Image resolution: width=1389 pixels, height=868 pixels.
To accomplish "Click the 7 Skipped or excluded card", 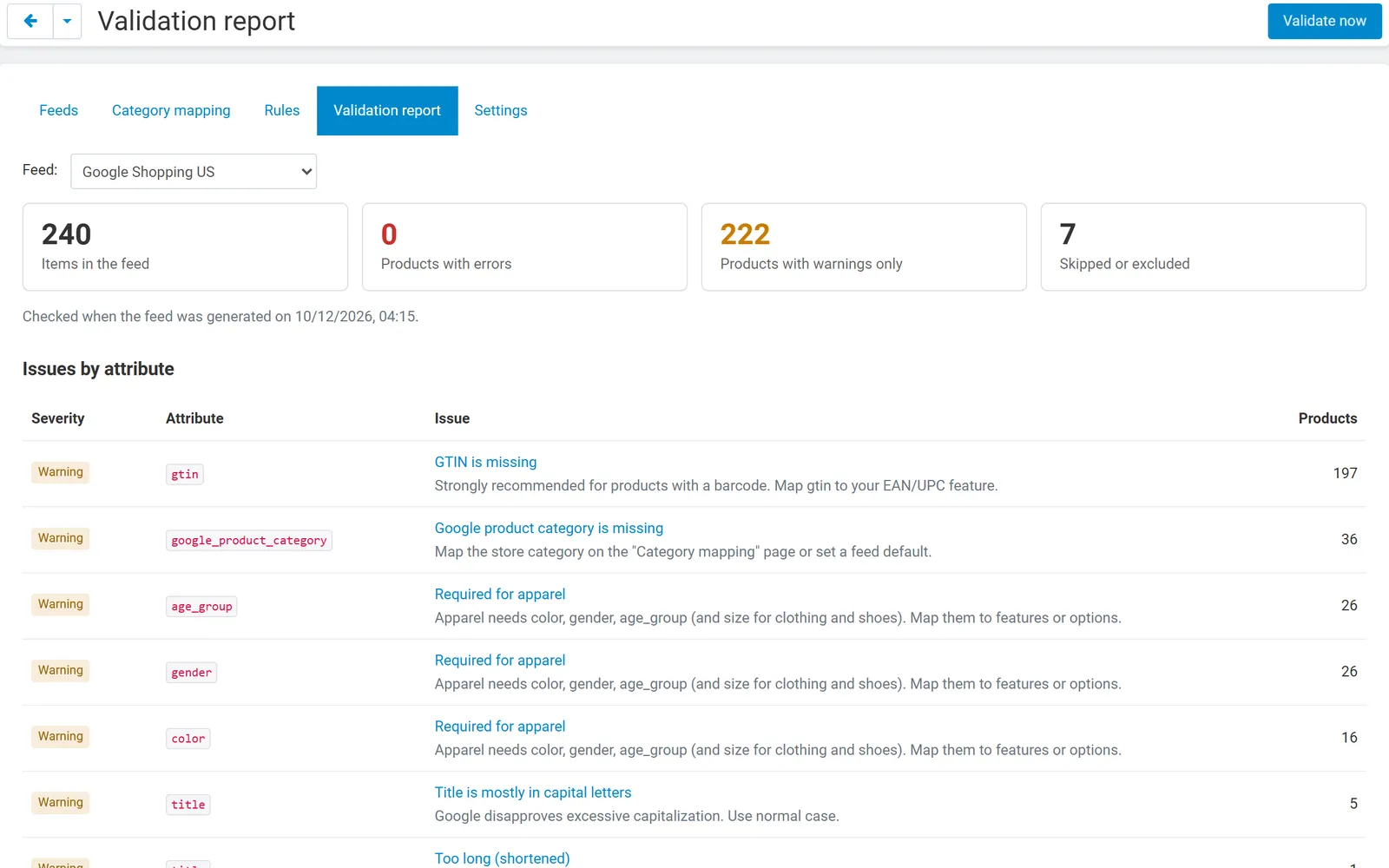I will click(1203, 247).
